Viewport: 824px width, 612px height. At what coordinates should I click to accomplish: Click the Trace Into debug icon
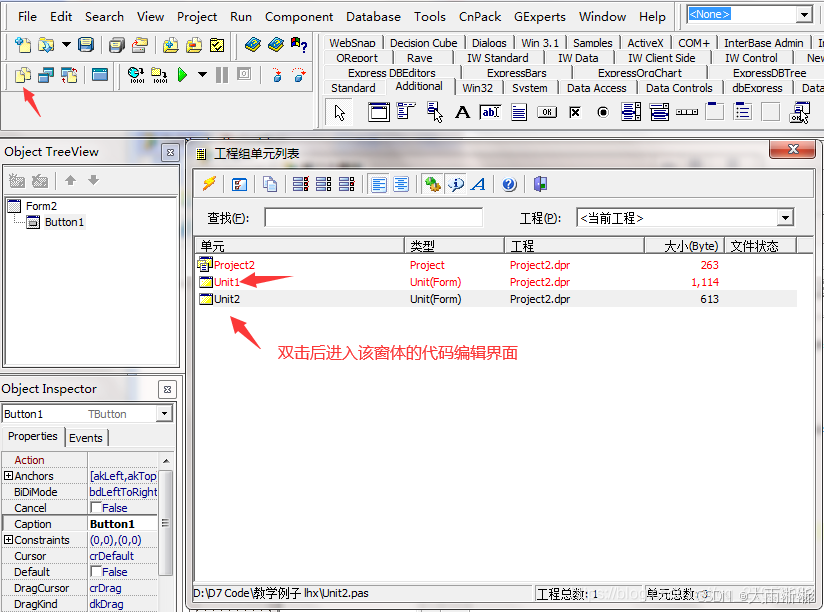click(277, 75)
